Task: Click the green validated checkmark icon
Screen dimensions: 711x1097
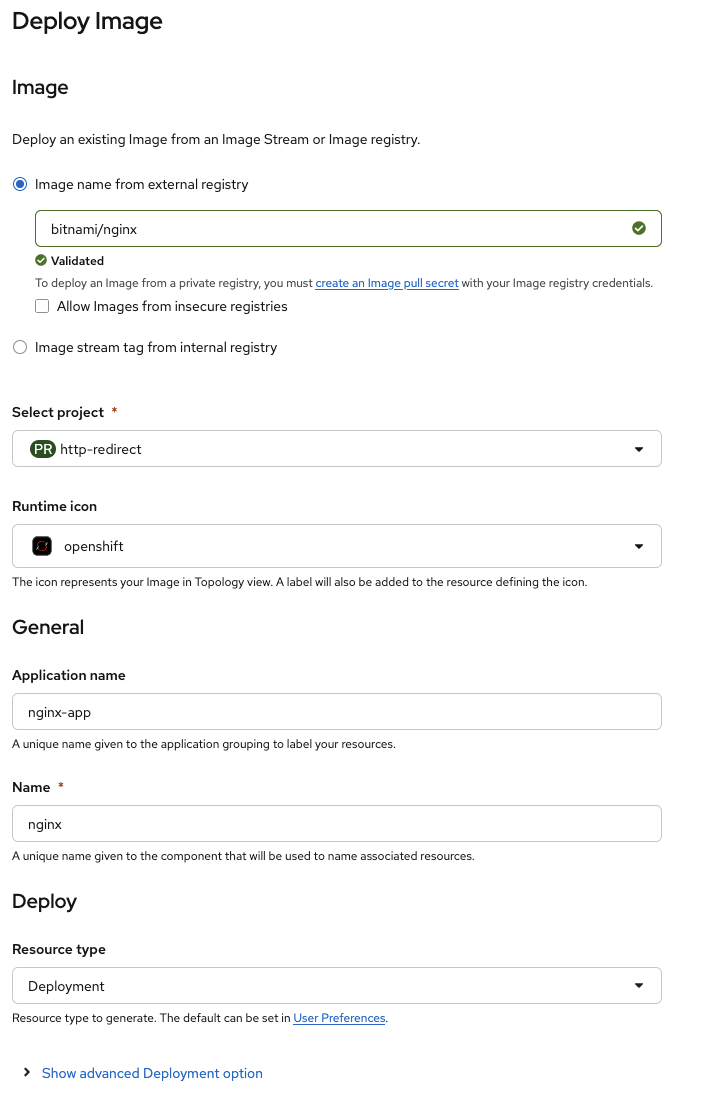Action: (x=639, y=228)
